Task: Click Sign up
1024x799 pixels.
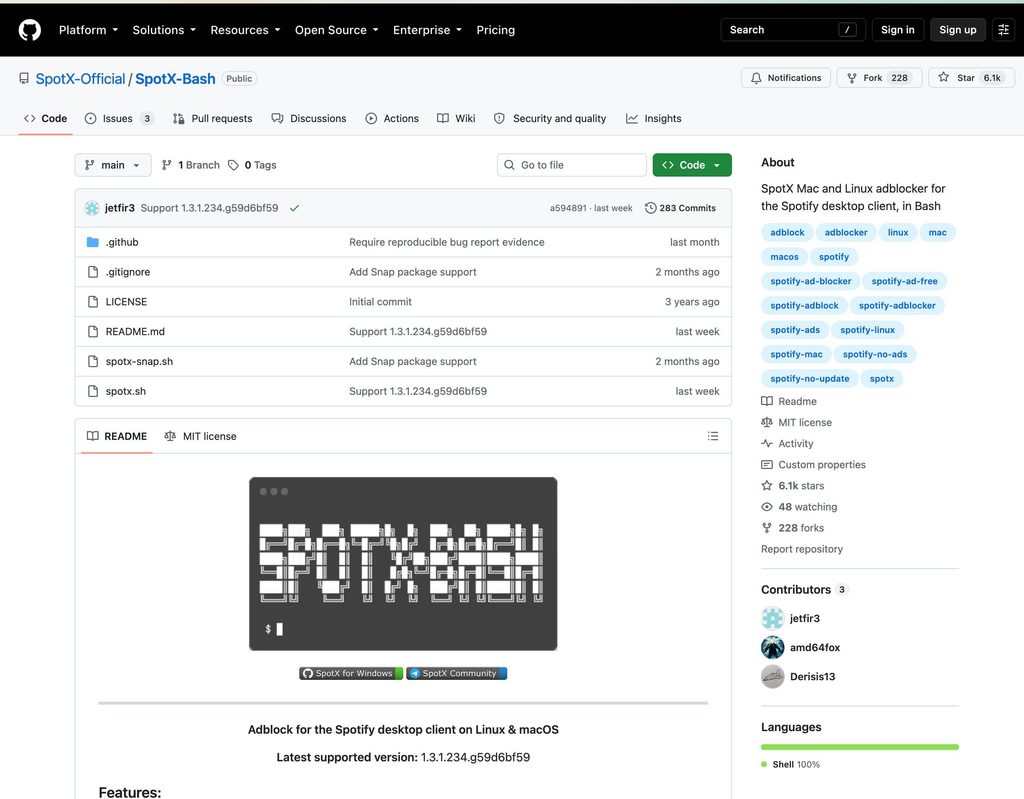Action: click(957, 30)
